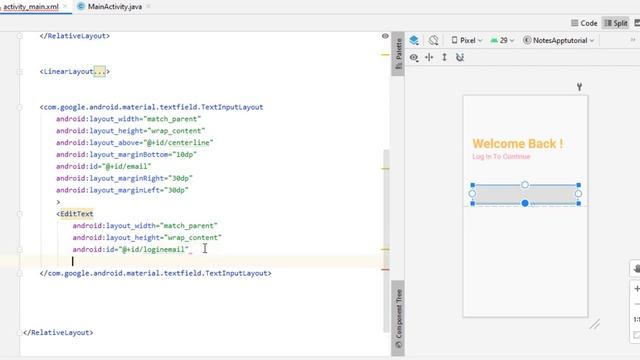Click the zoom to fit screen icon

click(637, 335)
